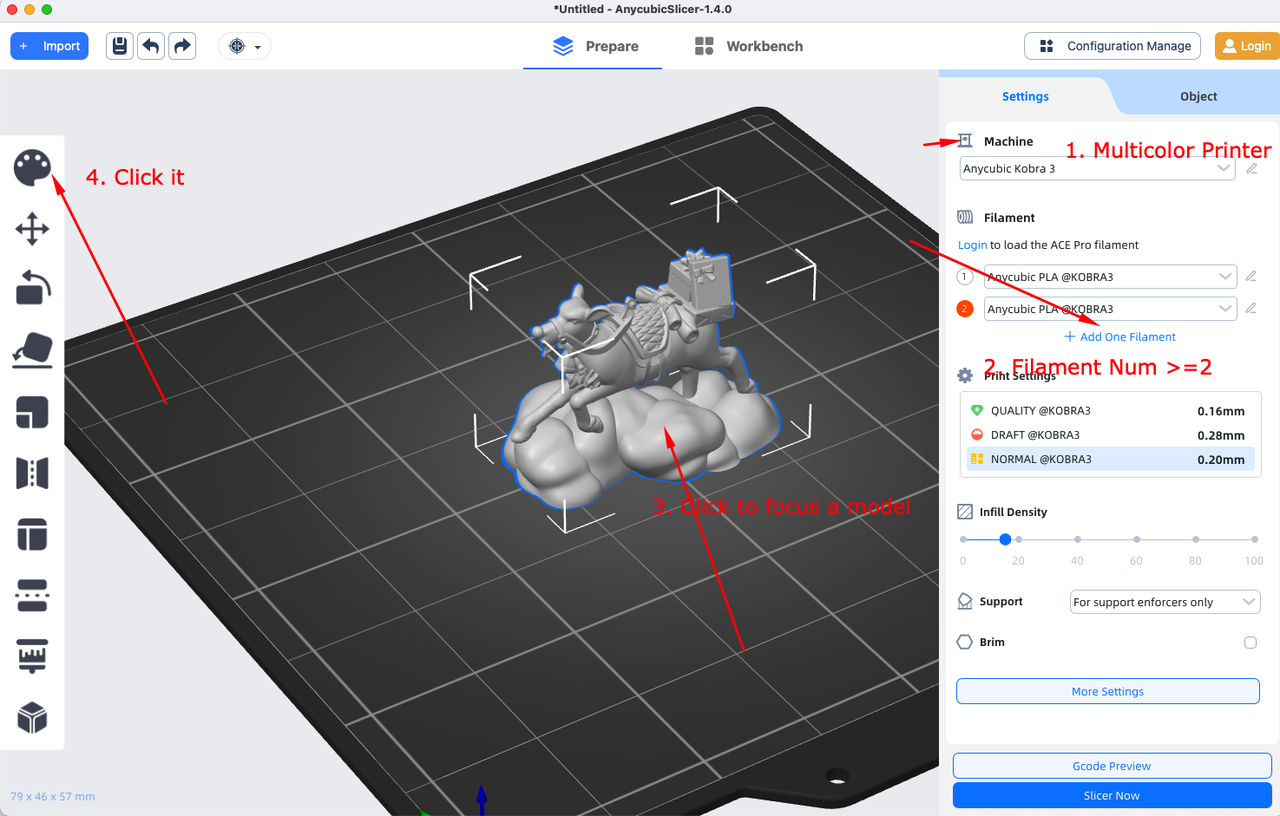Click the Login button
This screenshot has width=1280, height=816.
(1246, 46)
